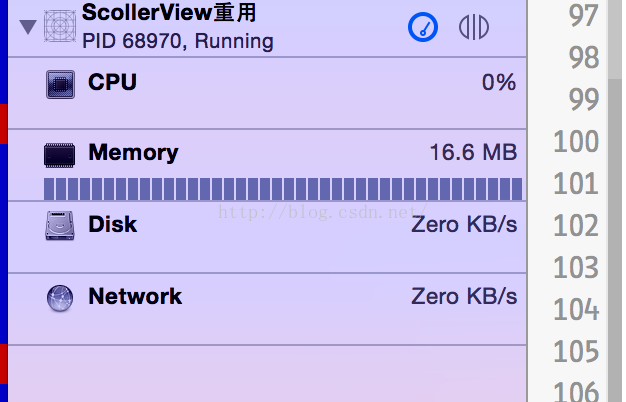Click line number 100 in the gutter
This screenshot has width=626, height=402.
[576, 141]
